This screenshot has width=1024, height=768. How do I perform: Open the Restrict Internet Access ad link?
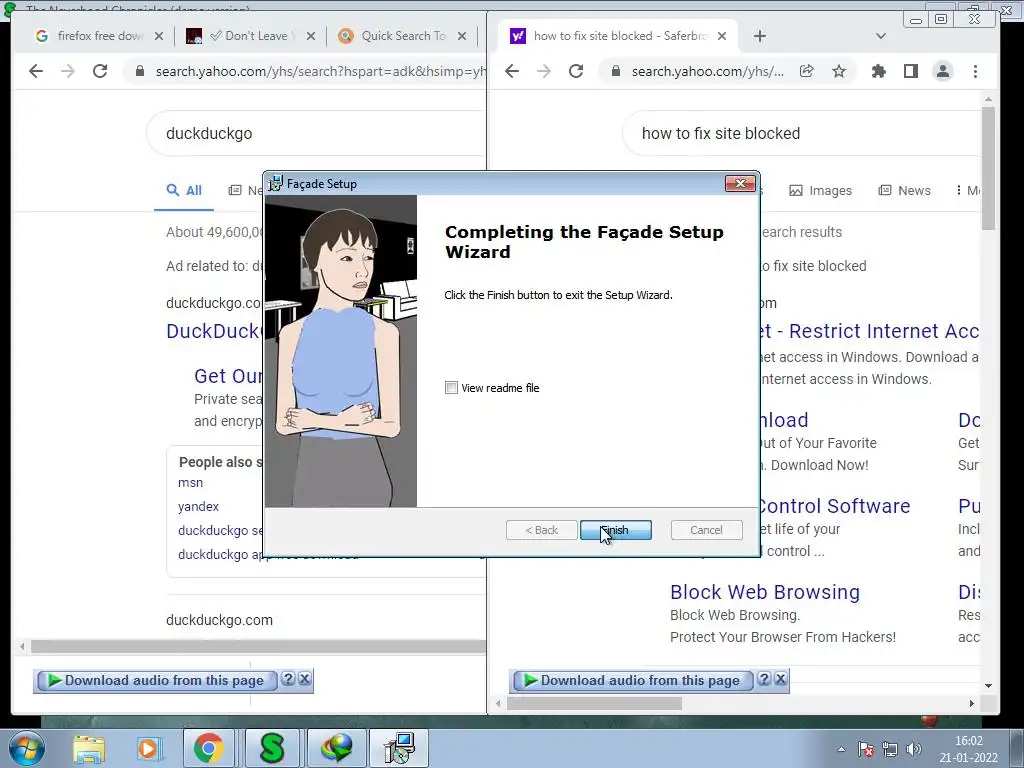(x=869, y=331)
